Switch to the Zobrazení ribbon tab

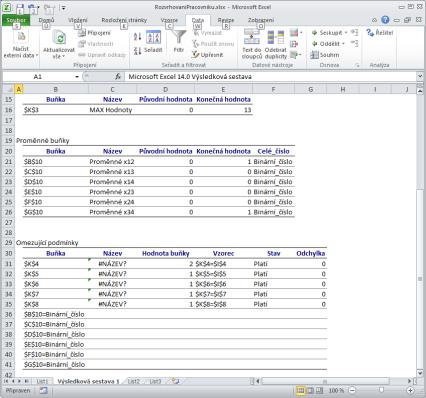tap(261, 20)
